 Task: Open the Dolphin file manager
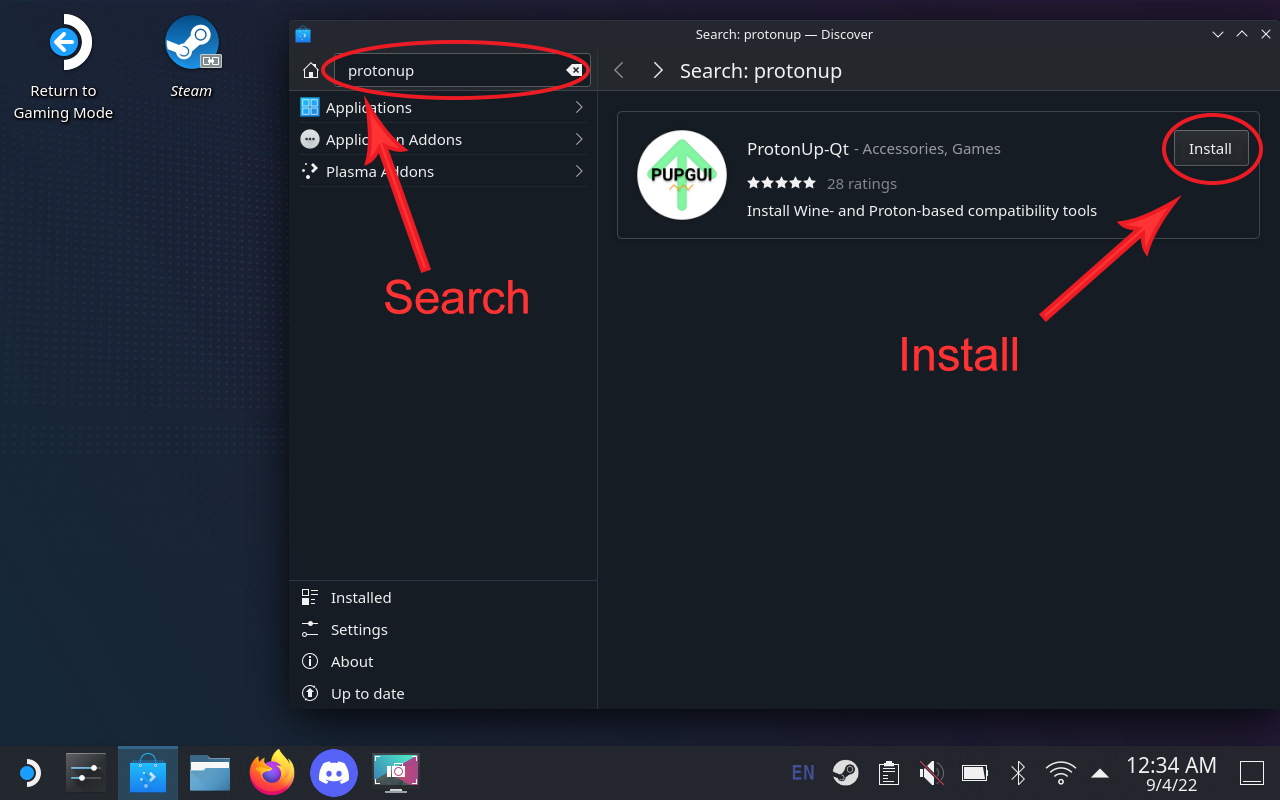pos(210,773)
